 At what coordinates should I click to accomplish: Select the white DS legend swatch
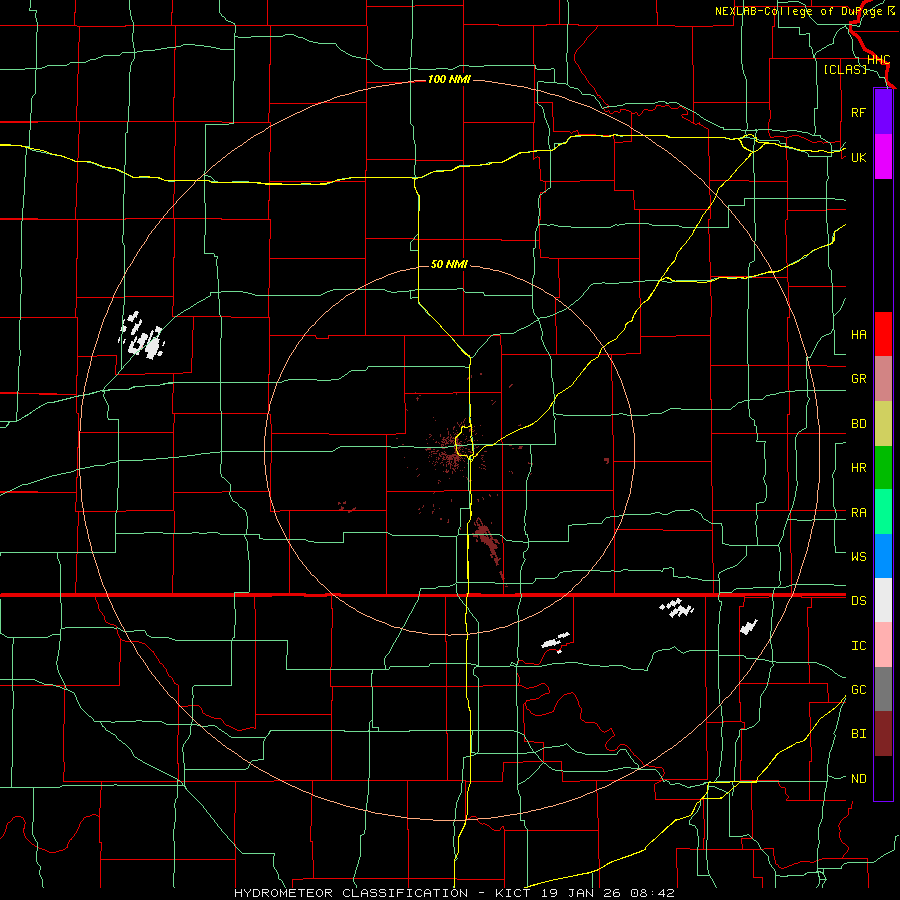click(x=883, y=600)
